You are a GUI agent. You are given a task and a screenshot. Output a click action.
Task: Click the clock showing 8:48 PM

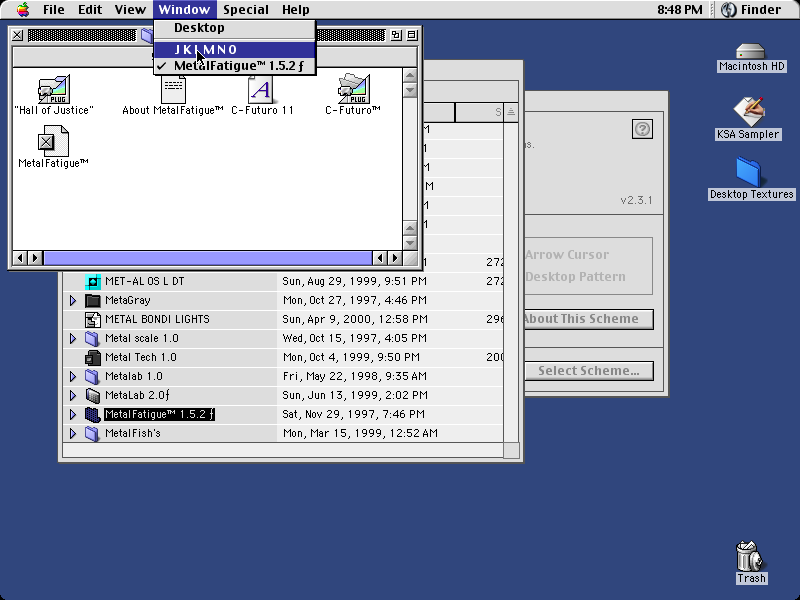pos(680,9)
